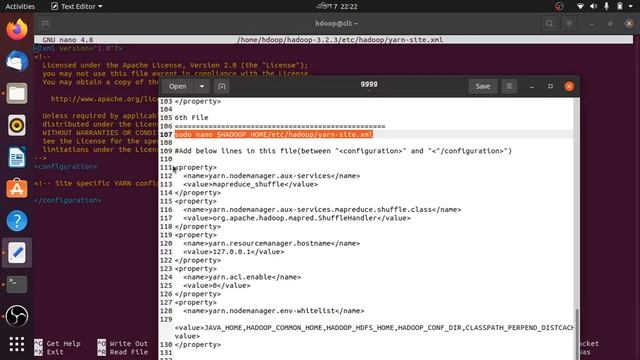Click the JAVA_HOME value line
This screenshot has width=640, height=360.
coord(374,328)
